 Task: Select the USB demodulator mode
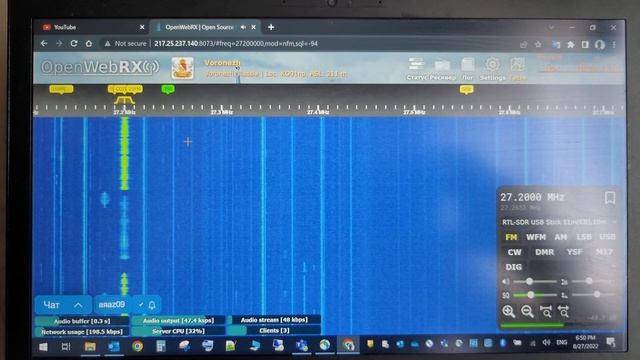click(607, 237)
